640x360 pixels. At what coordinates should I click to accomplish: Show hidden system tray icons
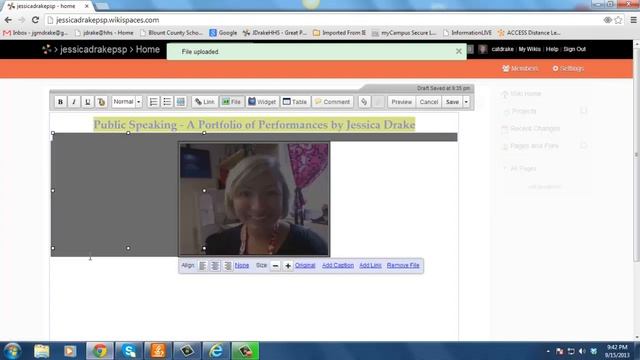pos(548,351)
